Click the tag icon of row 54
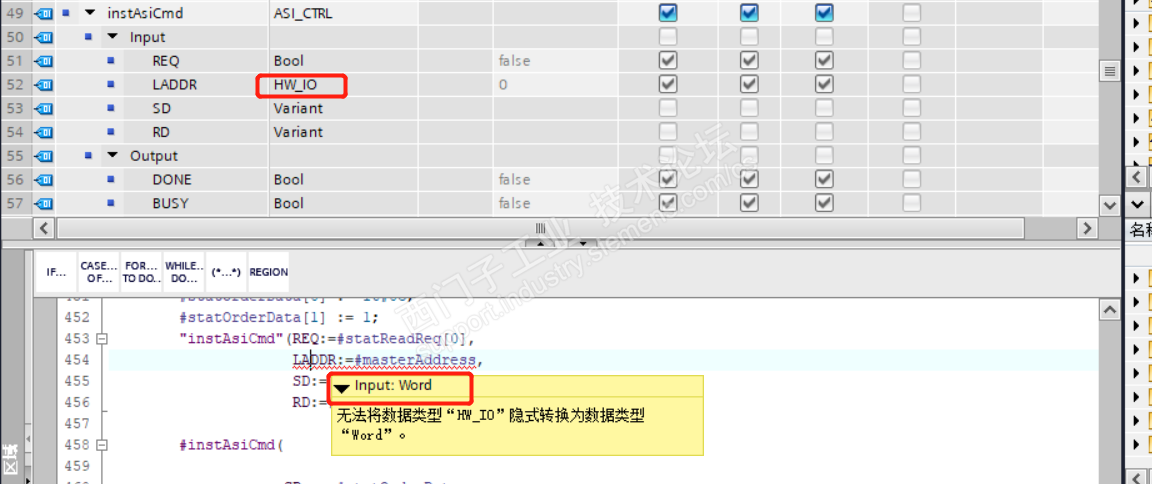The height and width of the screenshot is (484, 1152). [42, 132]
